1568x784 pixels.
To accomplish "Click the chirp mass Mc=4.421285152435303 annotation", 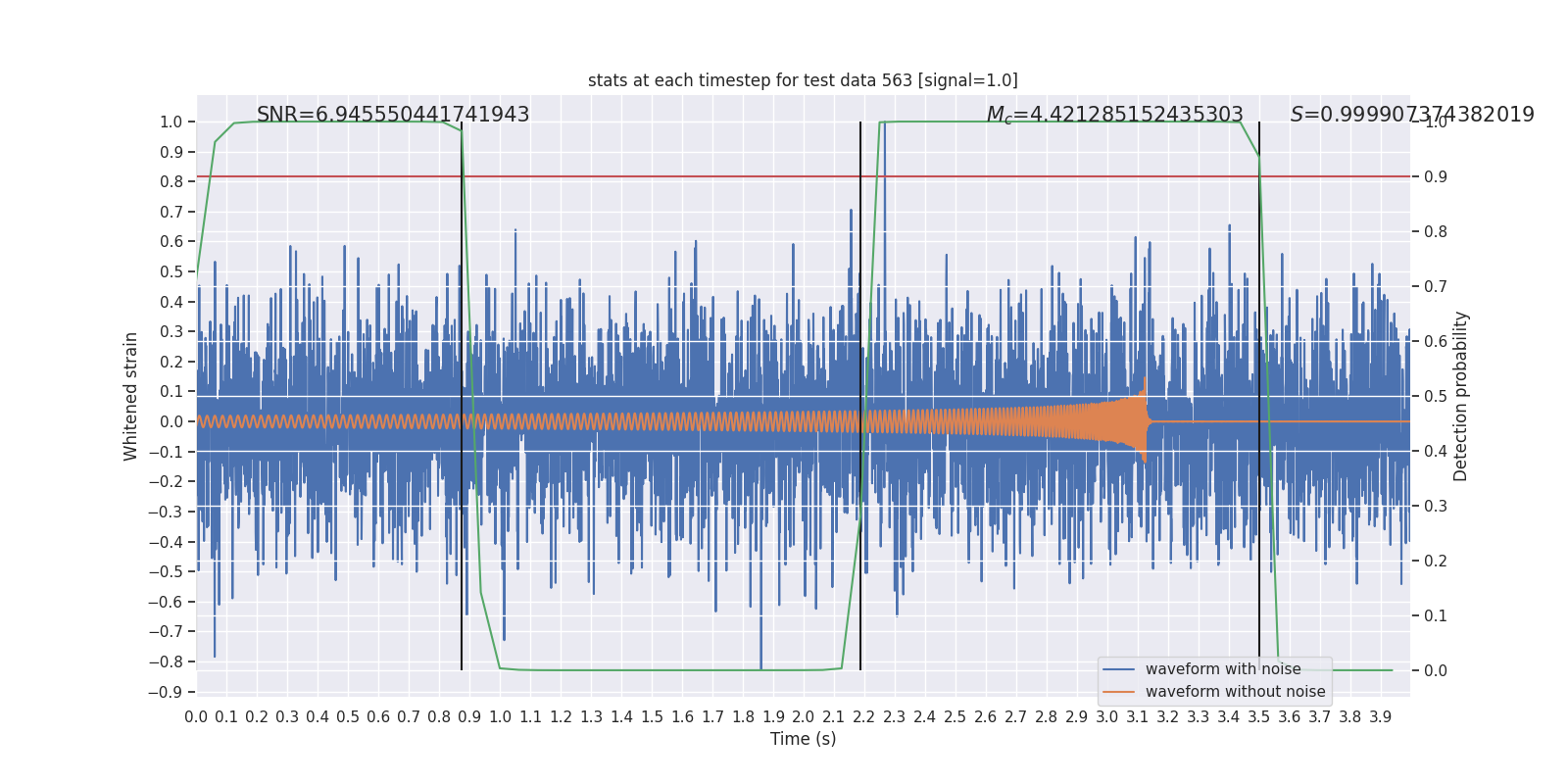I will [1114, 115].
